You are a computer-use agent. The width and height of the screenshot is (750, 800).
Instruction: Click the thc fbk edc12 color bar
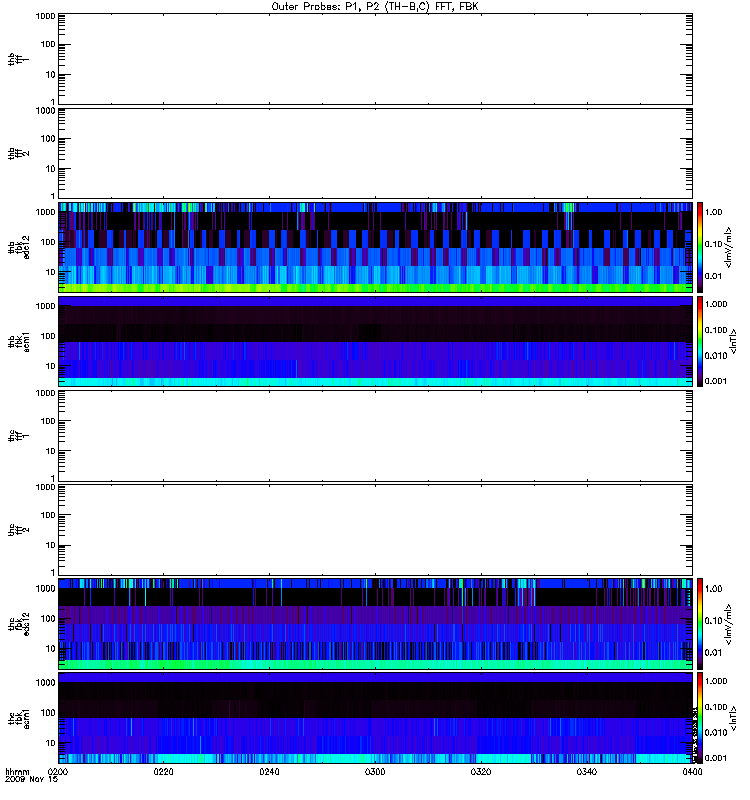pyautogui.click(x=700, y=624)
